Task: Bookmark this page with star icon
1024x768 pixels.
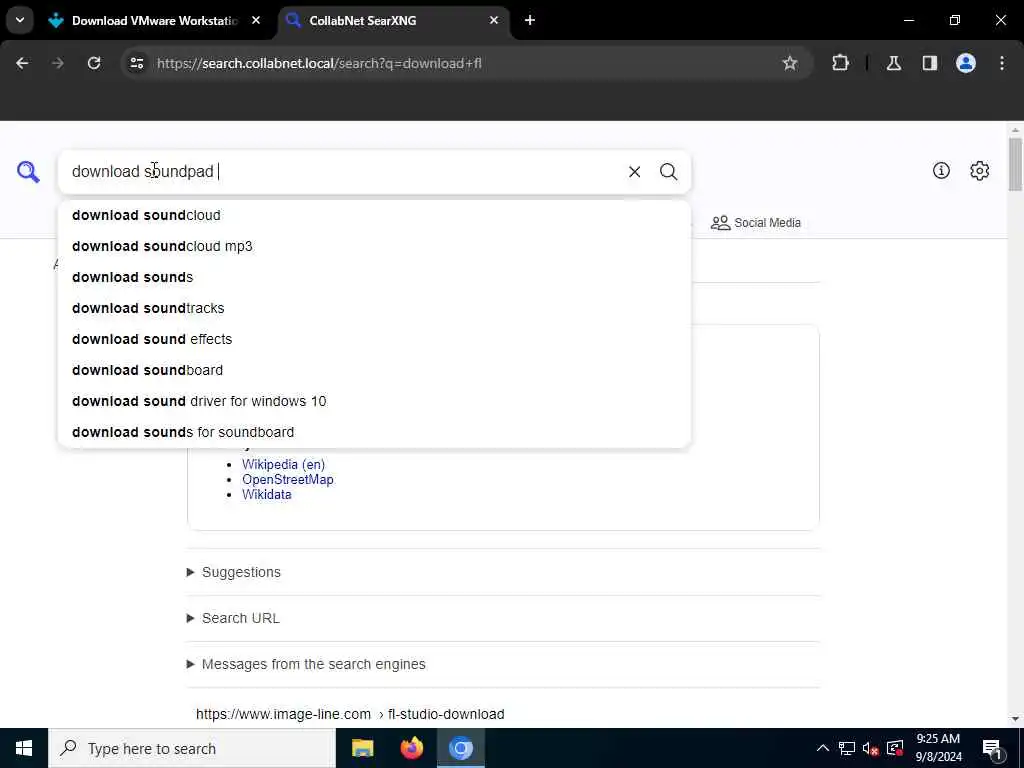Action: pos(790,63)
